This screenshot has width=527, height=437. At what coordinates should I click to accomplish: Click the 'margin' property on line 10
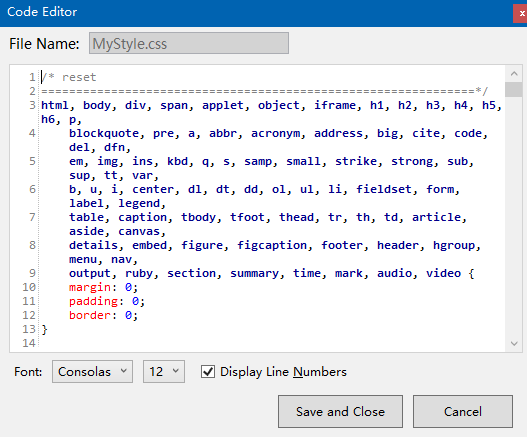click(x=90, y=287)
